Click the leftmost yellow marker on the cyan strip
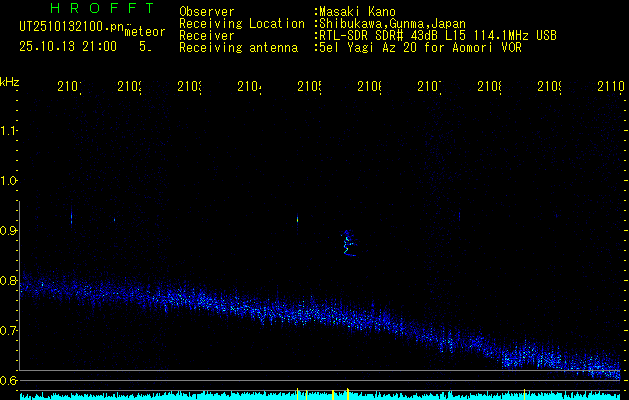 click(x=297, y=394)
